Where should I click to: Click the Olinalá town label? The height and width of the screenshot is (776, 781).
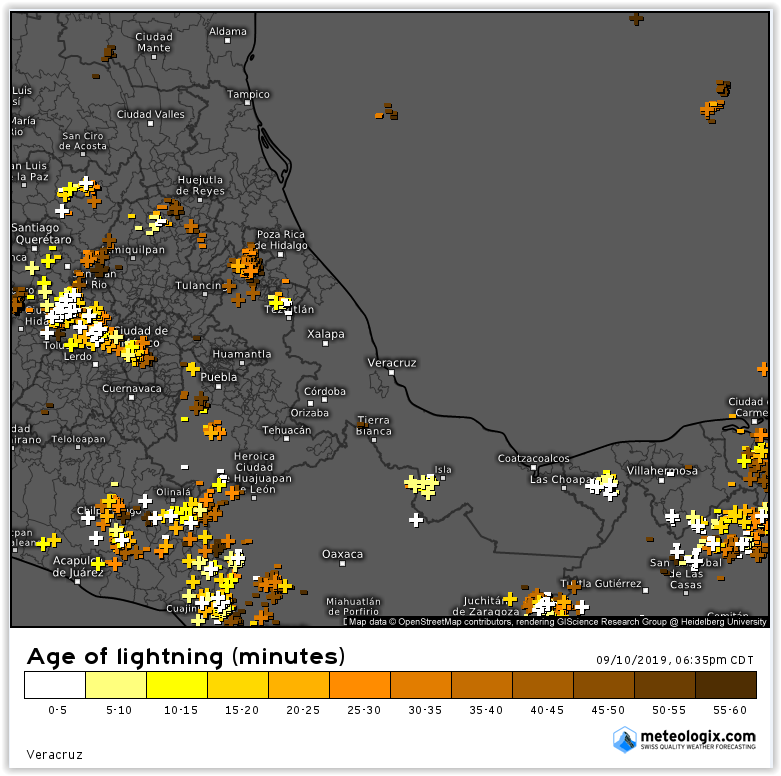pos(173,492)
